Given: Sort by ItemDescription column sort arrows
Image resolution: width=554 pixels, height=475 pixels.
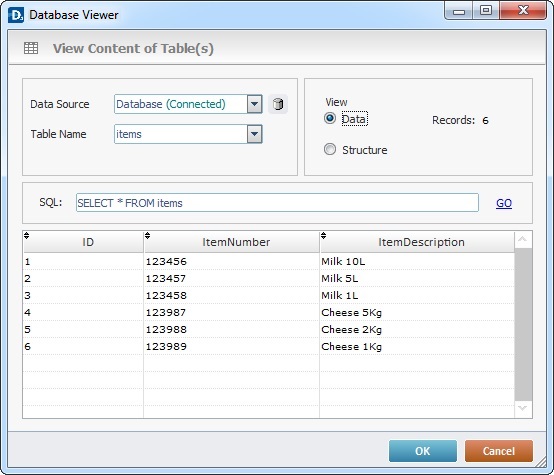Looking at the screenshot, I should click(x=323, y=235).
